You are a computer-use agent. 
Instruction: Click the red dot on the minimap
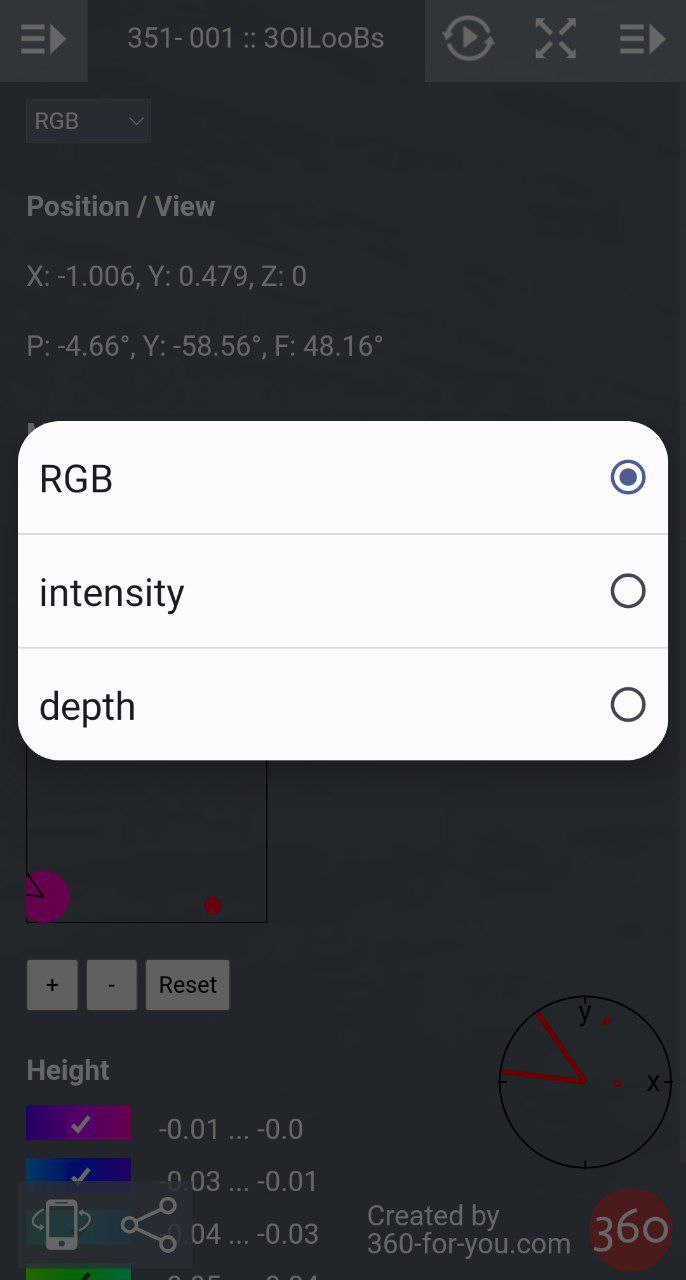click(213, 905)
